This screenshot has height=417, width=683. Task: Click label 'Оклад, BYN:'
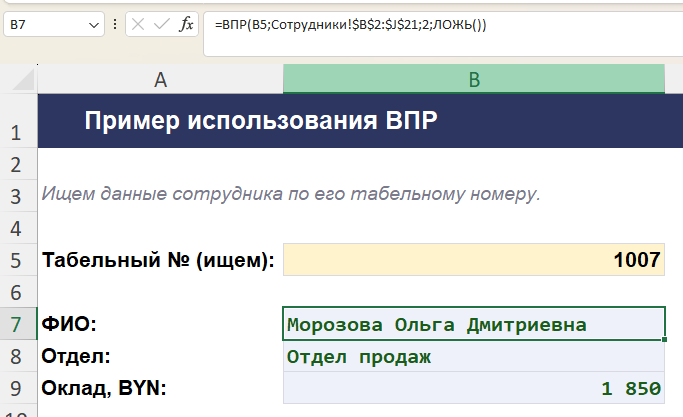coord(104,388)
